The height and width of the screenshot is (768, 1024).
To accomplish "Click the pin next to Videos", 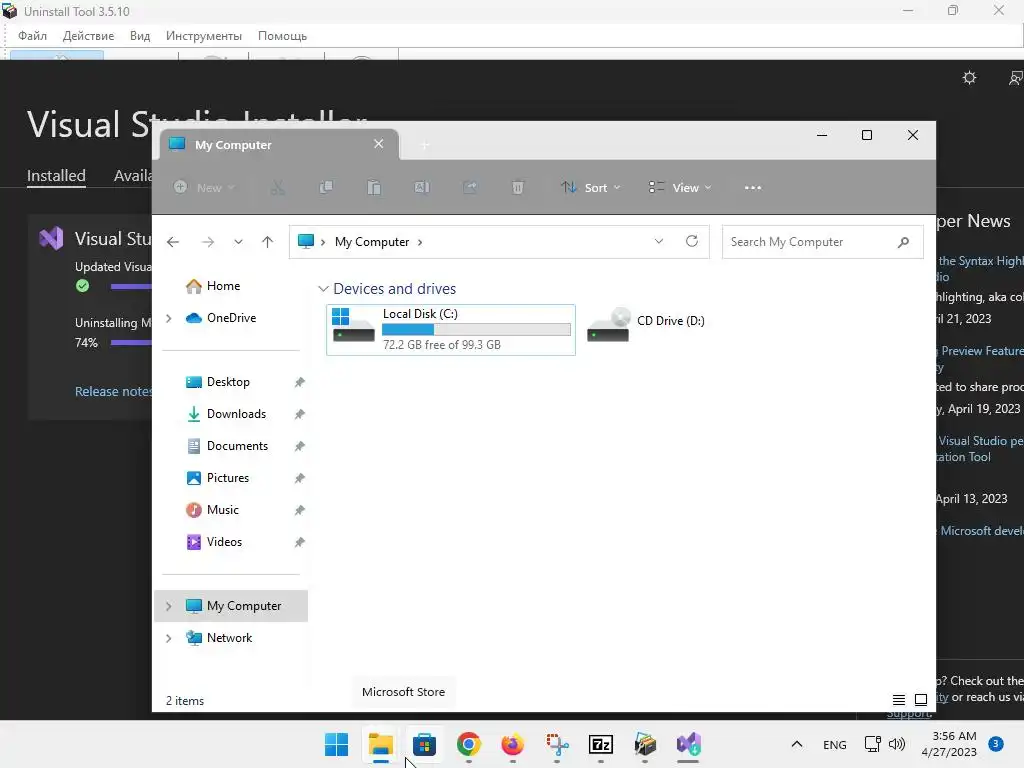I will [299, 542].
